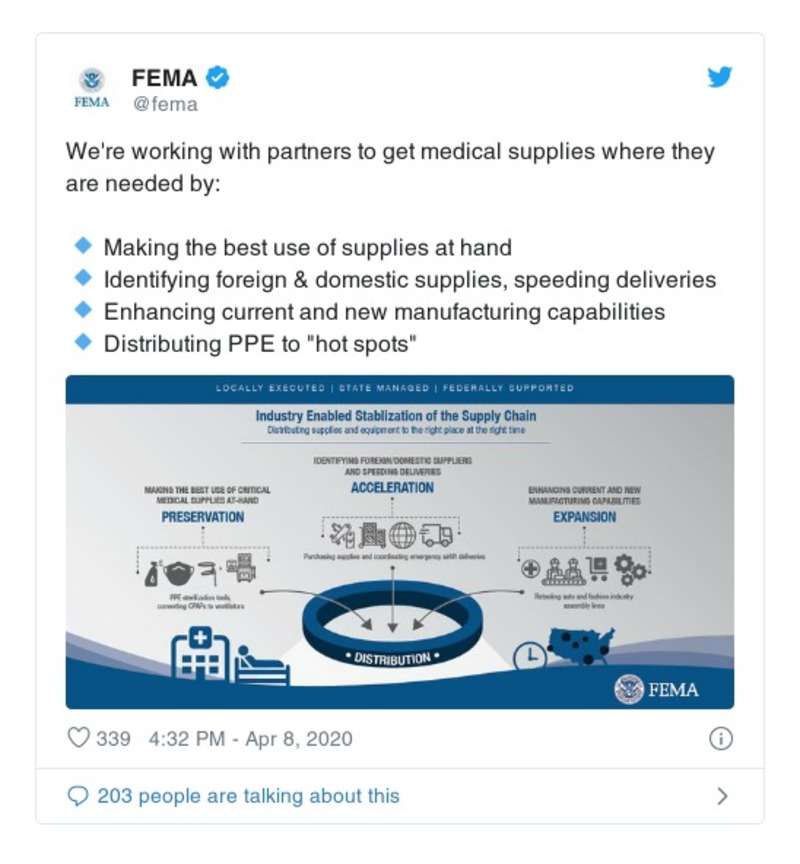This screenshot has width=800, height=864.
Task: Click the blue verified badge
Action: click(218, 78)
